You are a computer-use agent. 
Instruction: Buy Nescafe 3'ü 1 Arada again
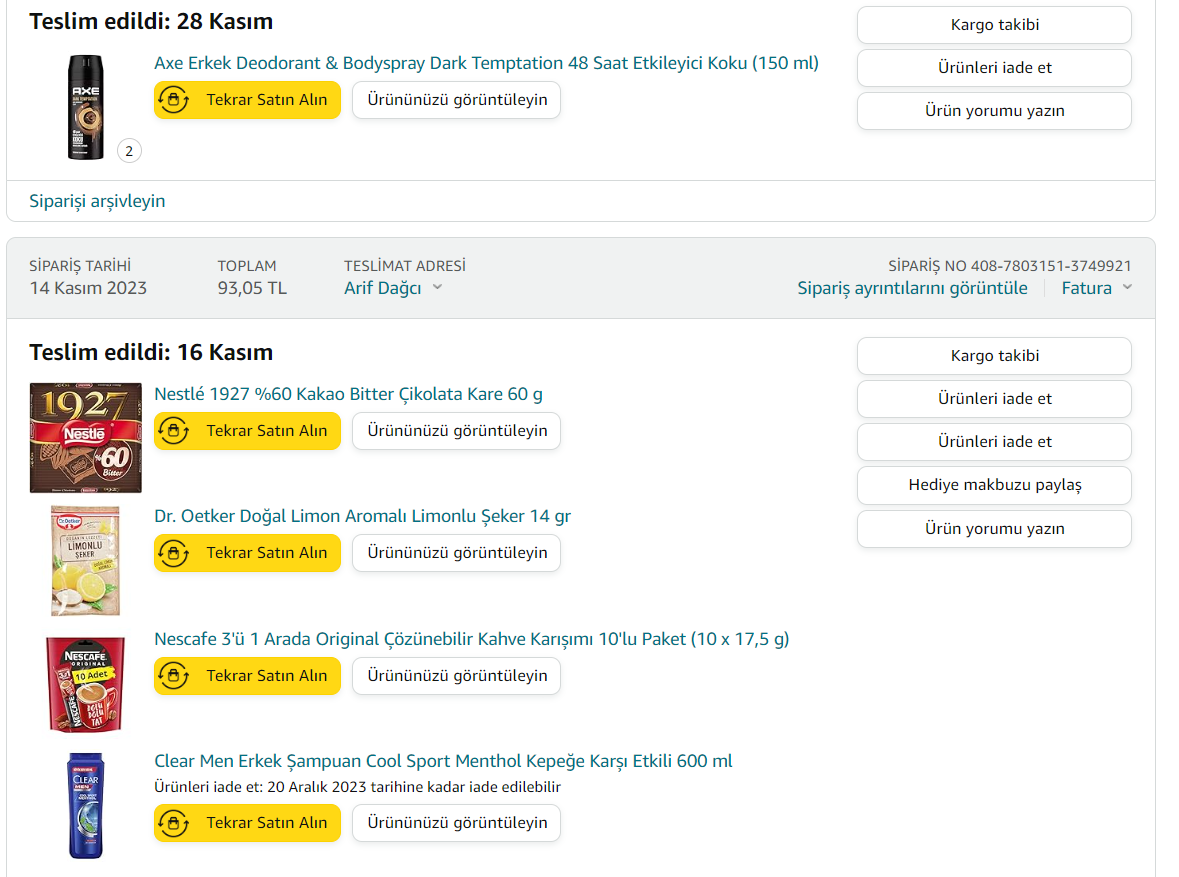(247, 676)
